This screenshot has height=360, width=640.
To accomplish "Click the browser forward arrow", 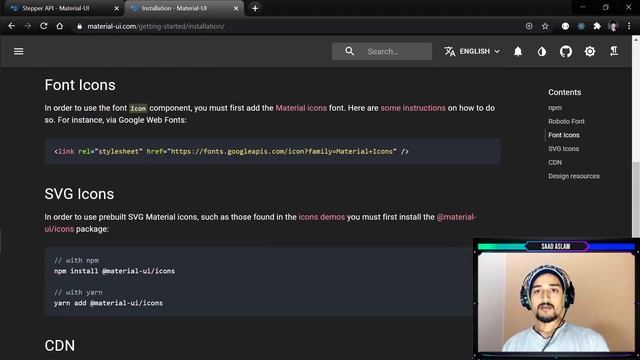I will (27, 26).
